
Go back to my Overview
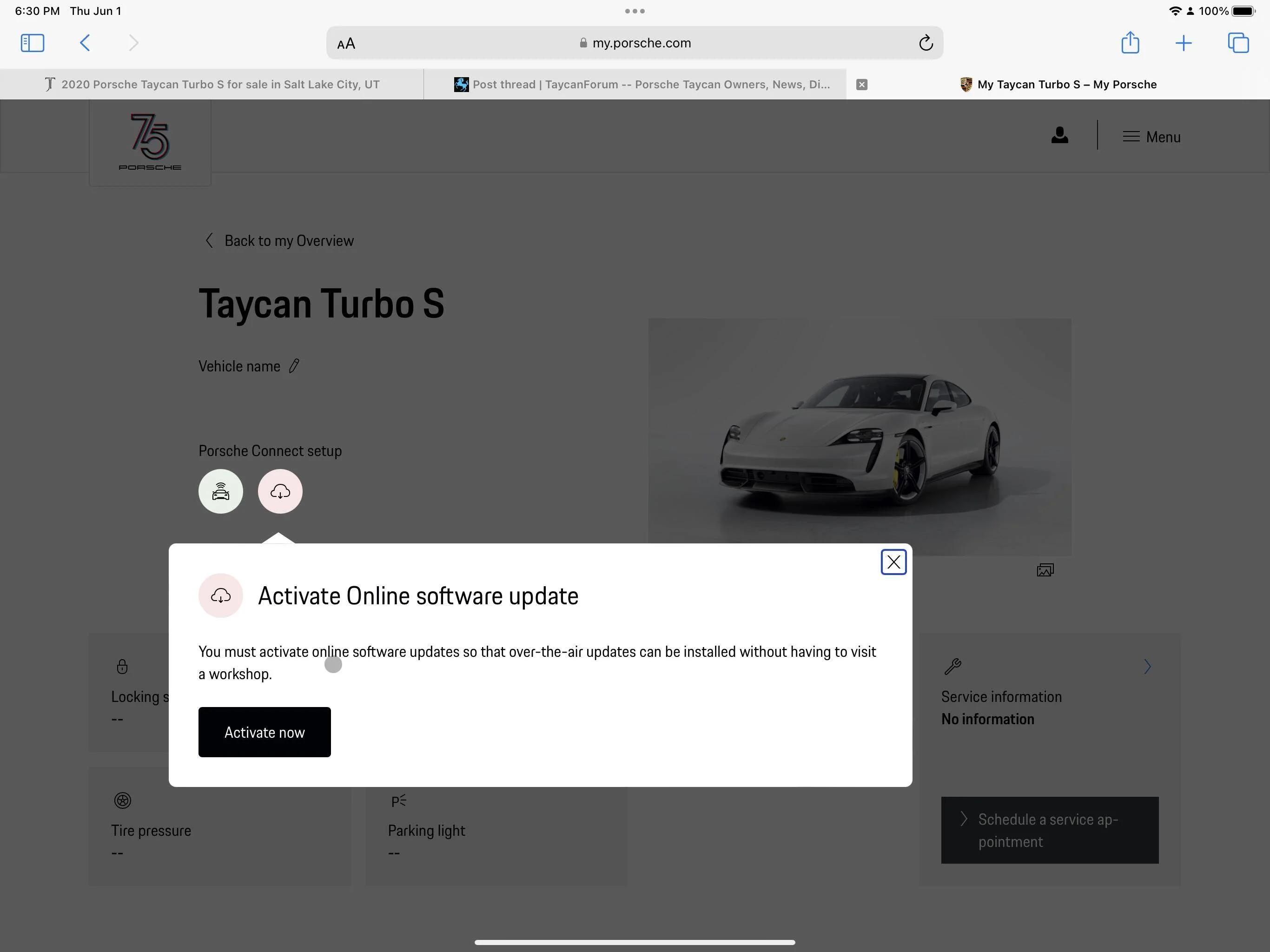pyautogui.click(x=279, y=241)
